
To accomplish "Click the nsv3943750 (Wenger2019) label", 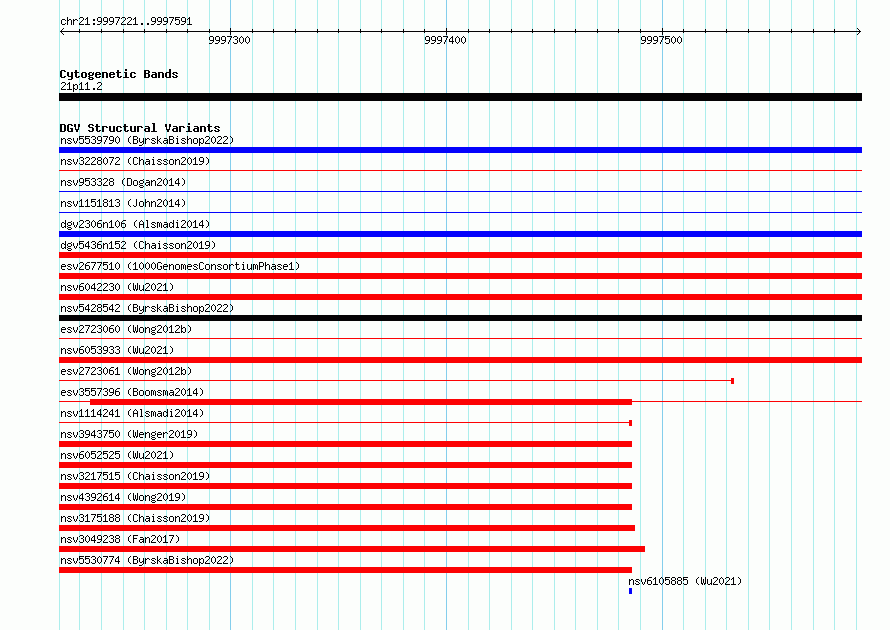I will coord(129,434).
